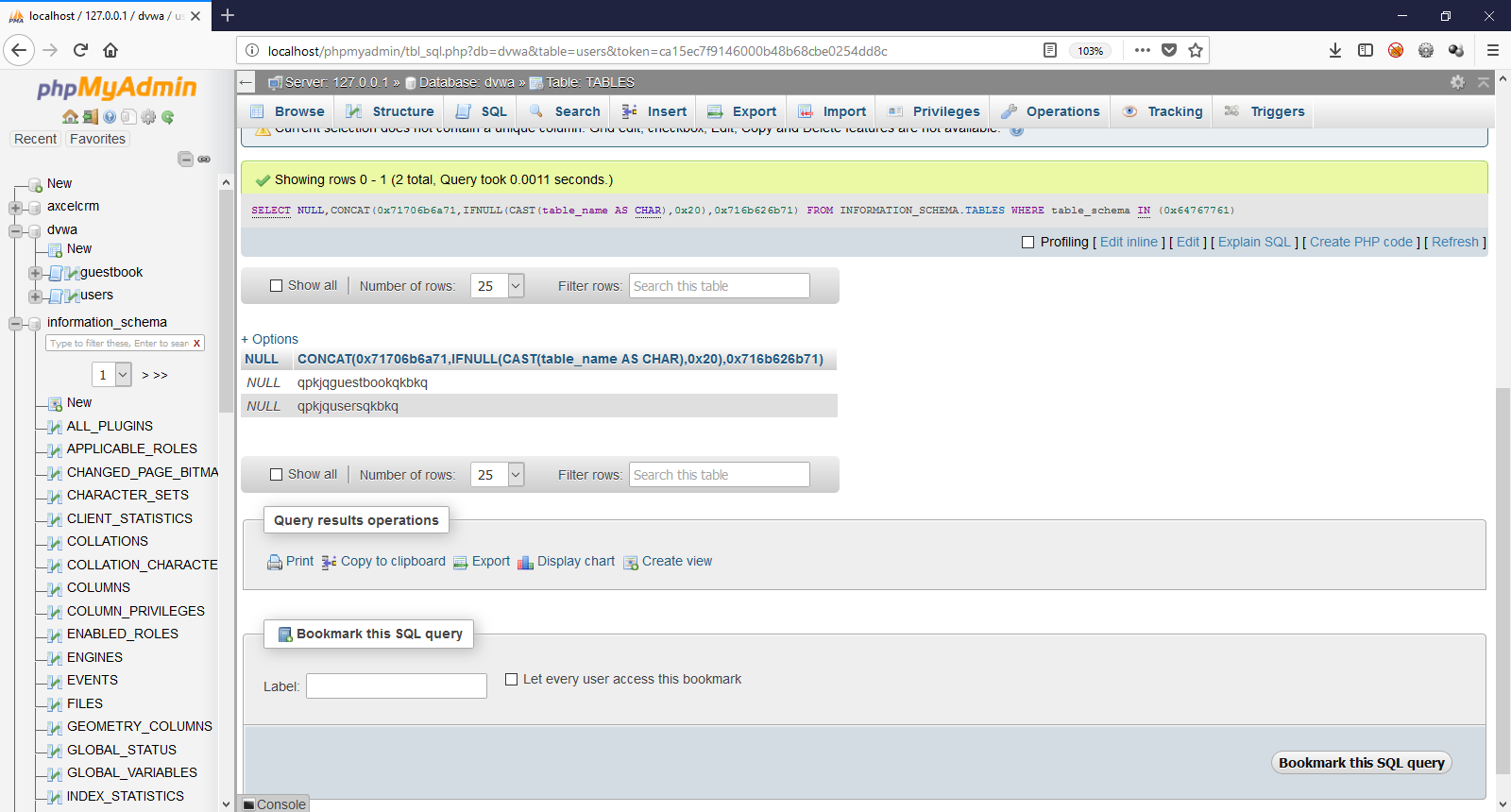Screen dimensions: 1511x812
Task: Enable the Profiling checkbox
Action: [1028, 243]
